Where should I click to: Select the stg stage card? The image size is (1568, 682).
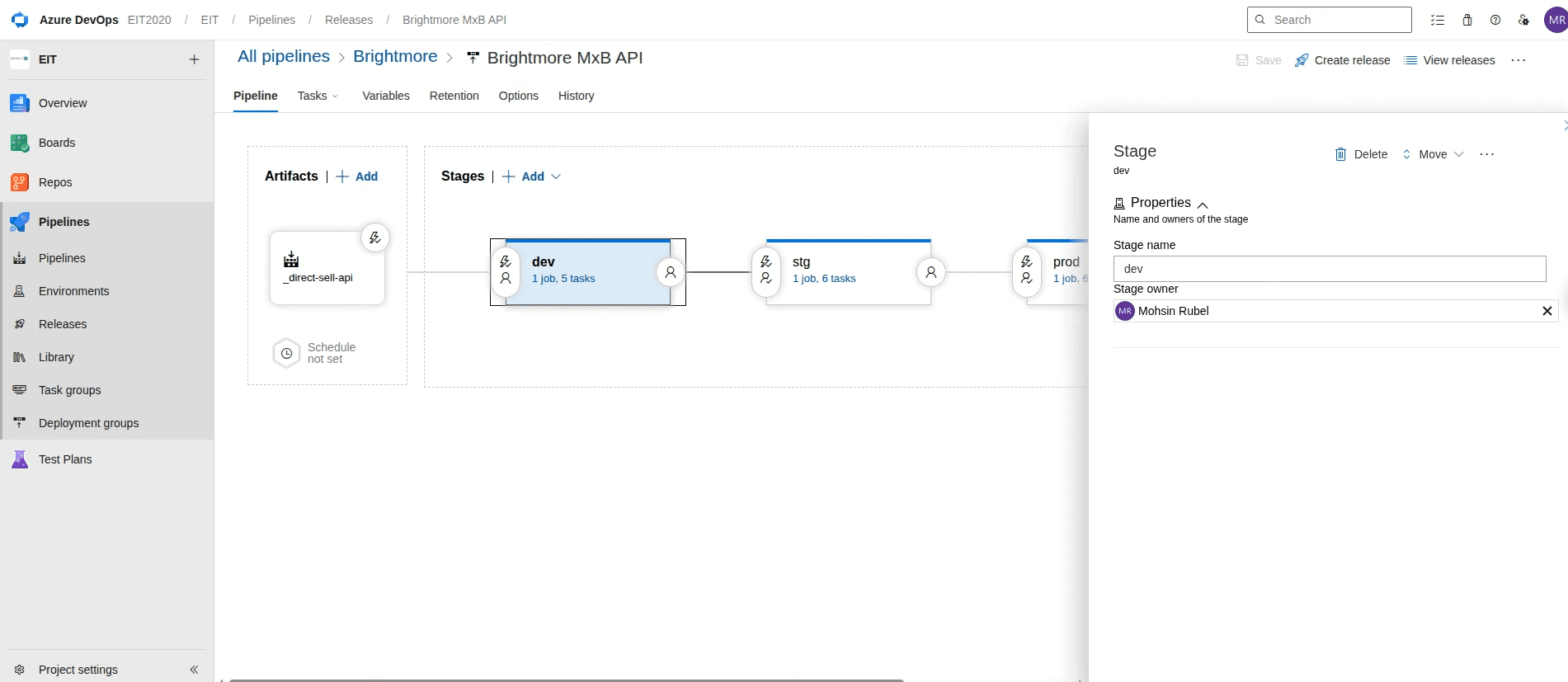pos(849,272)
